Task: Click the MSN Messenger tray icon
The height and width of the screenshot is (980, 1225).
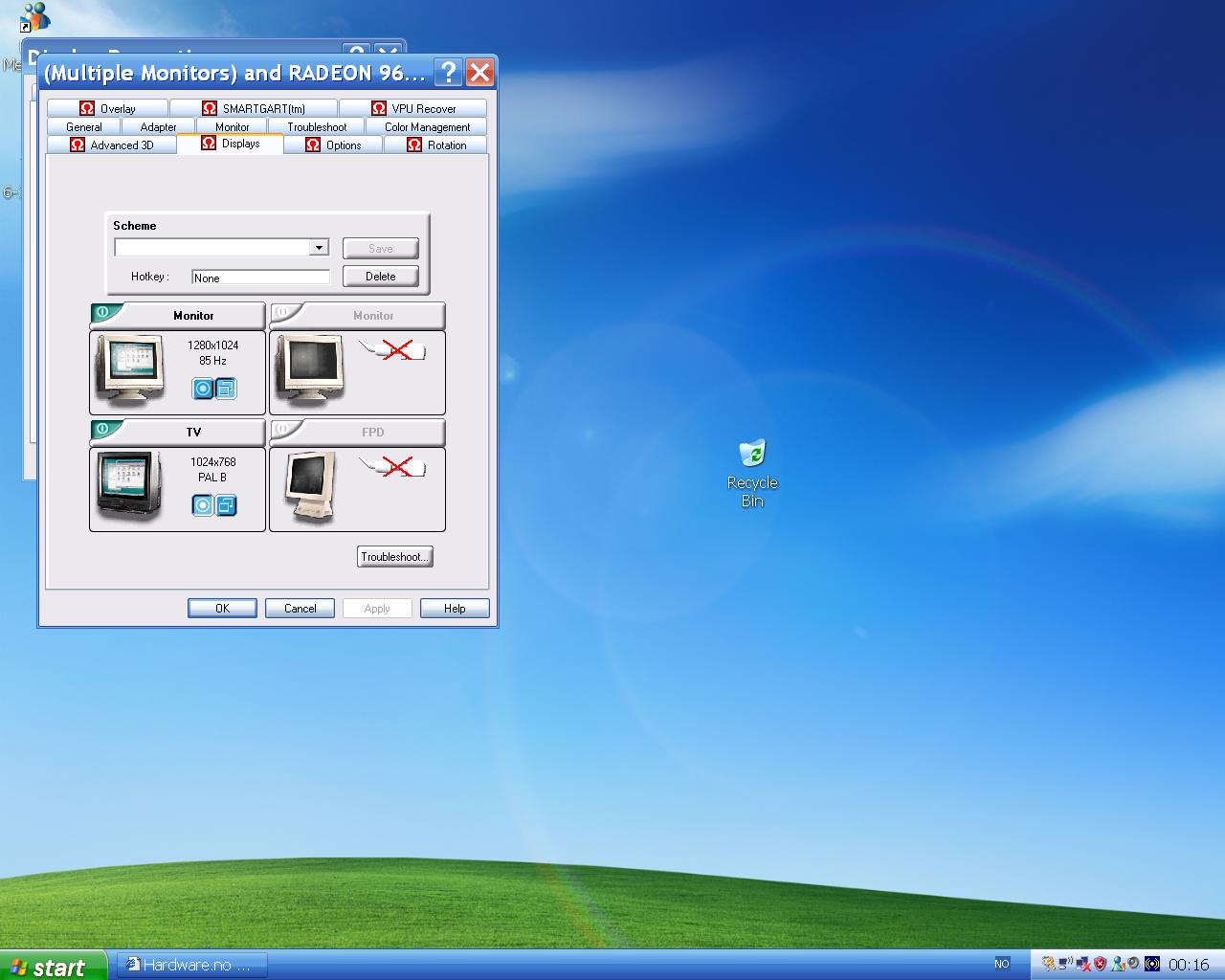Action: pos(1117,964)
